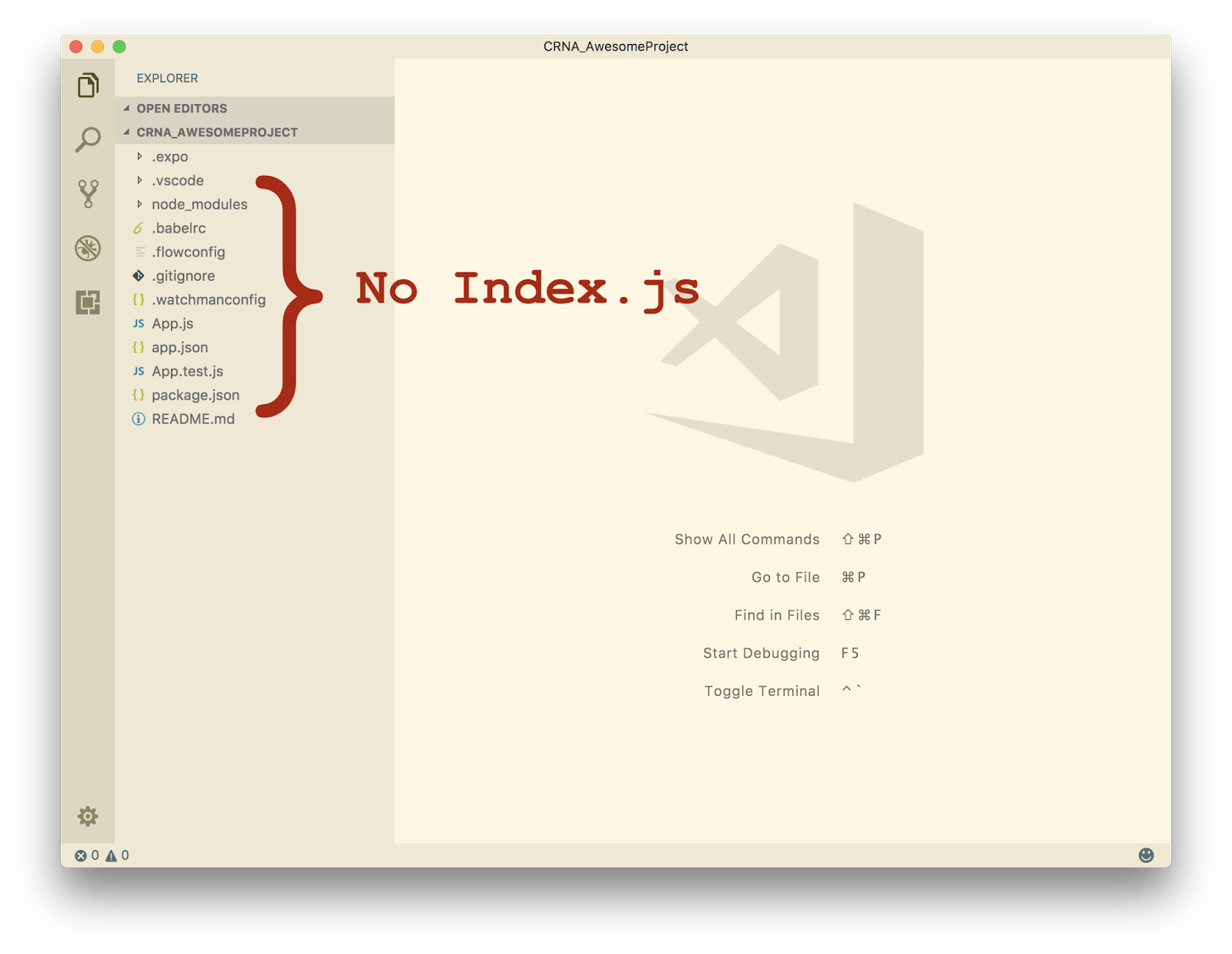
Task: Click the braces icon beside .watchmanconfig
Action: 139,300
